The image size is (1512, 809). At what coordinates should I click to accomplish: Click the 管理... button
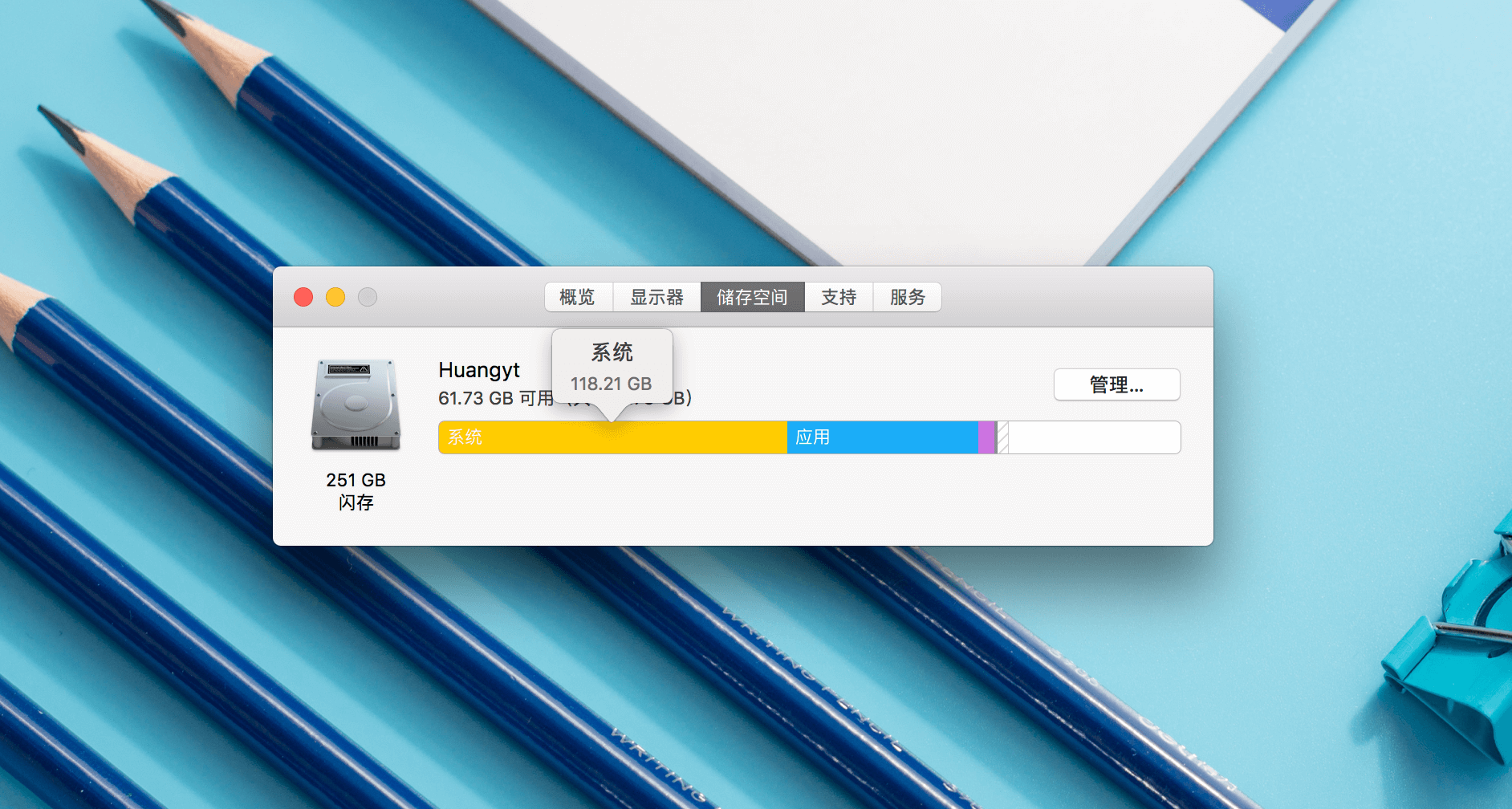[1116, 384]
